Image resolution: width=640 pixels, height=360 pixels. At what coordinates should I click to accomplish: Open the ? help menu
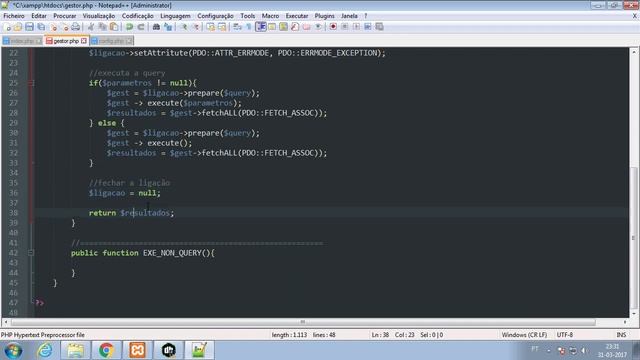pyautogui.click(x=366, y=16)
